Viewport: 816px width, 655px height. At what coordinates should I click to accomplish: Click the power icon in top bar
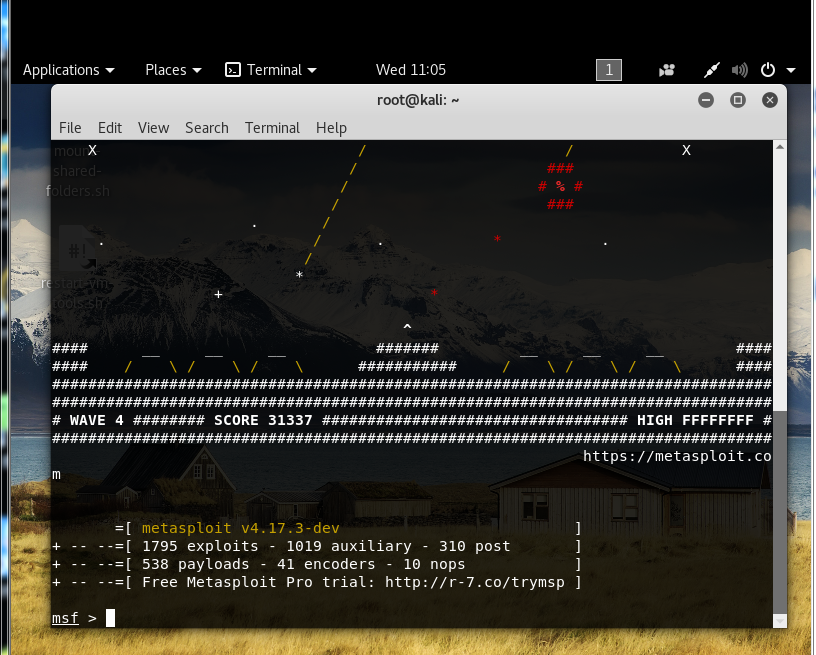point(768,70)
